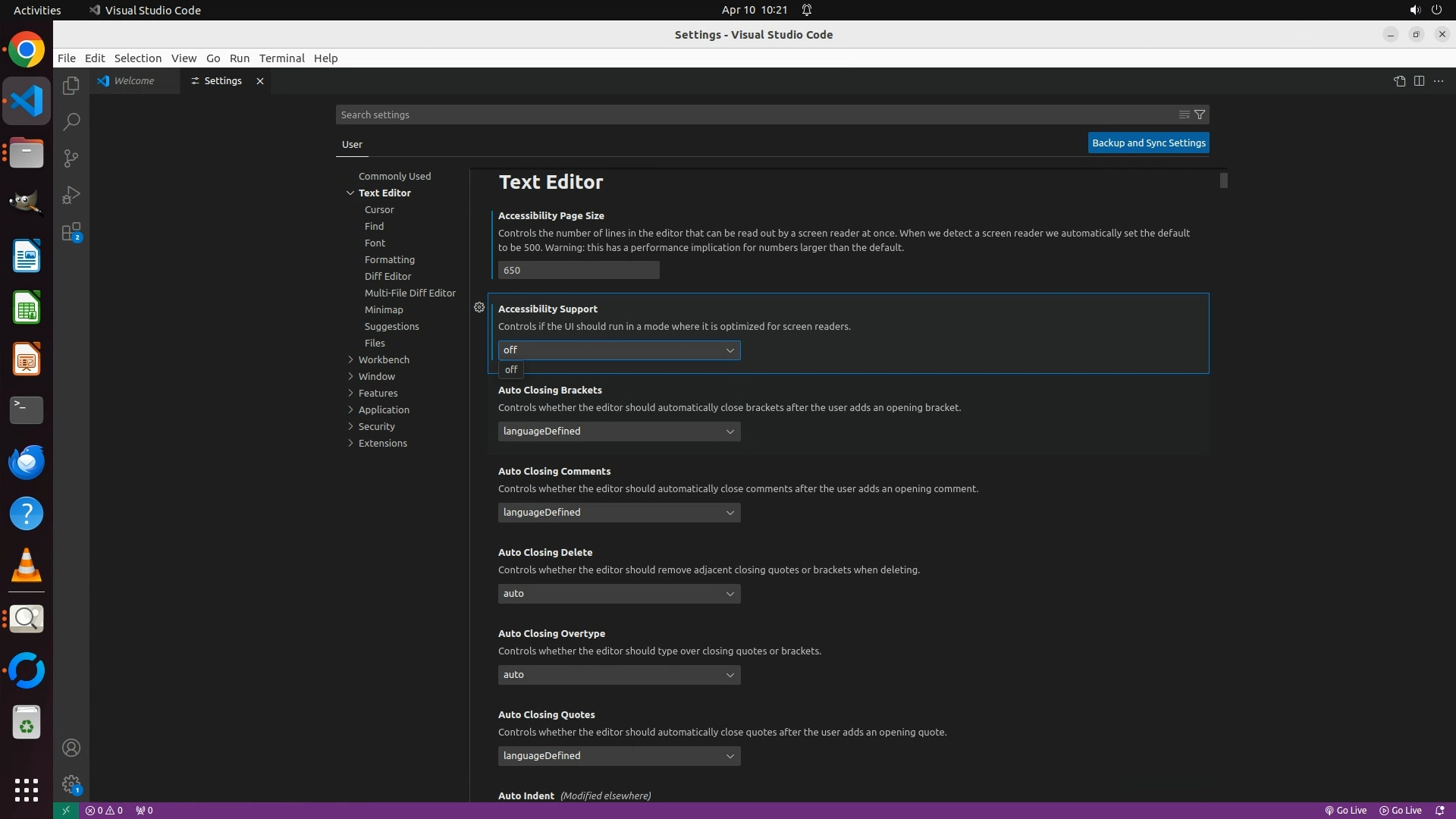The width and height of the screenshot is (1456, 819).
Task: Switch to the Welcome tab
Action: point(134,81)
